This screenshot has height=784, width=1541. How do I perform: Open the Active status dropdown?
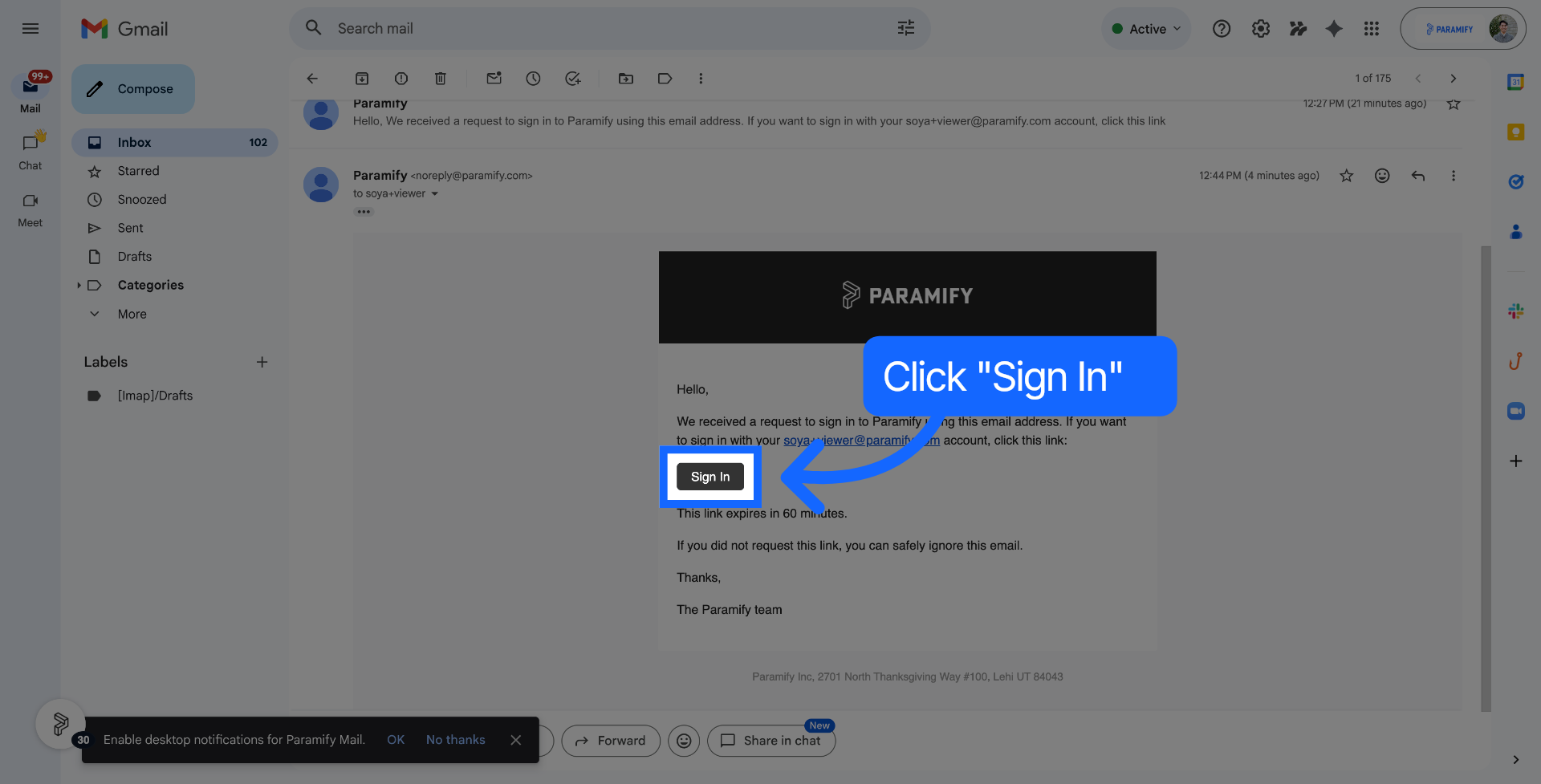pyautogui.click(x=1146, y=29)
